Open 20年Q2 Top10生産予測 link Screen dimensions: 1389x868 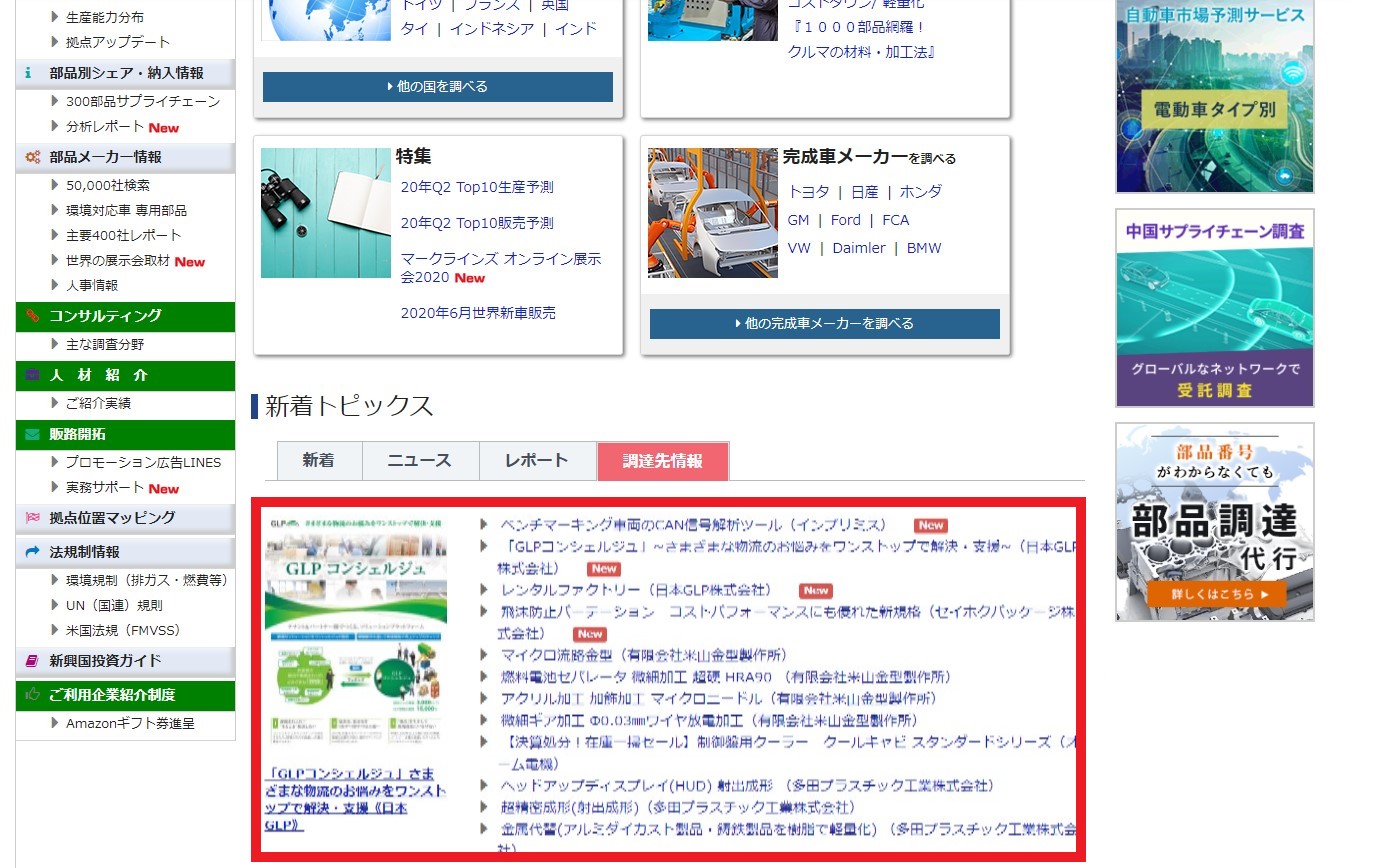point(477,187)
